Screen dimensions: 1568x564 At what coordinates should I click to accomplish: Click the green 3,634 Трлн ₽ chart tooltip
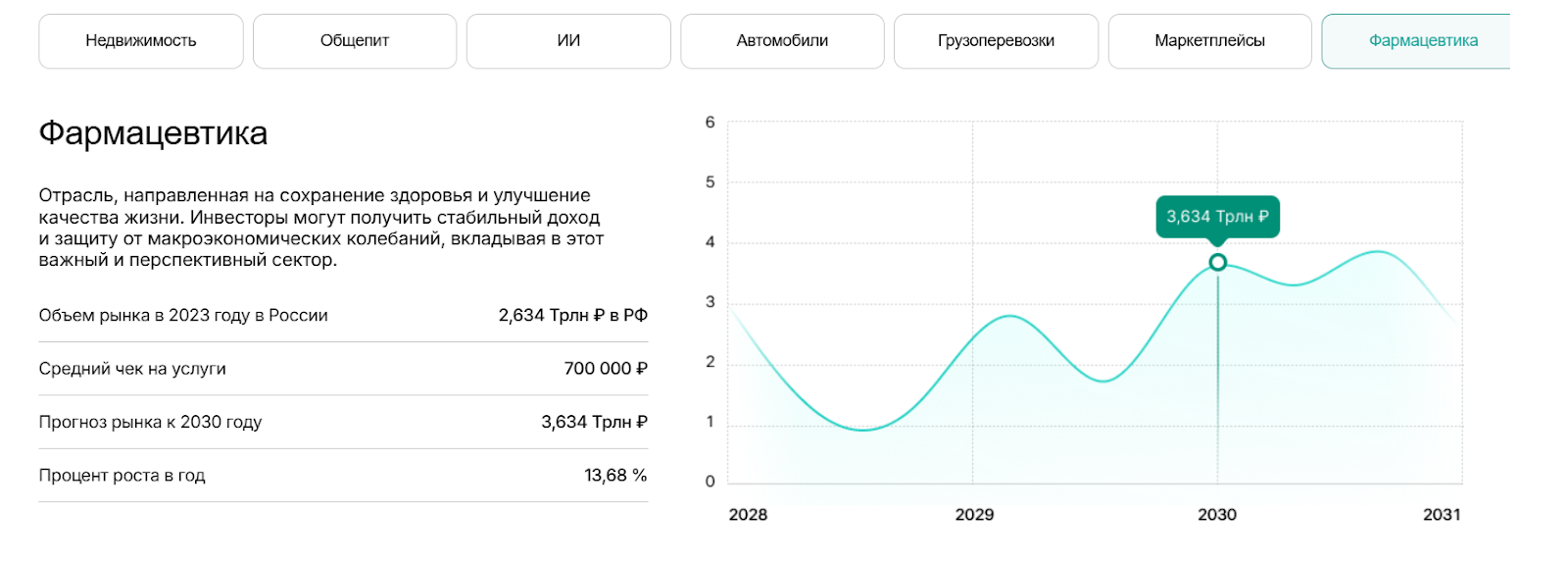tap(1217, 217)
